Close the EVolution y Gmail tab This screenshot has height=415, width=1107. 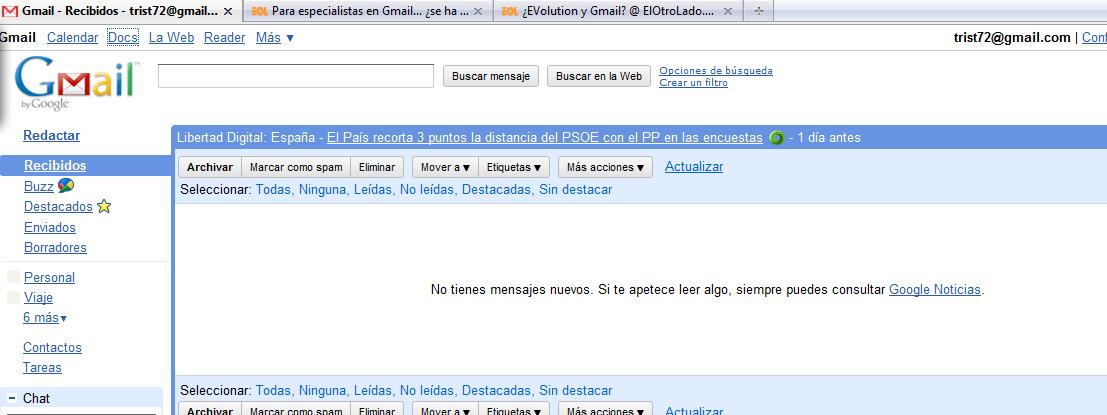pos(728,11)
